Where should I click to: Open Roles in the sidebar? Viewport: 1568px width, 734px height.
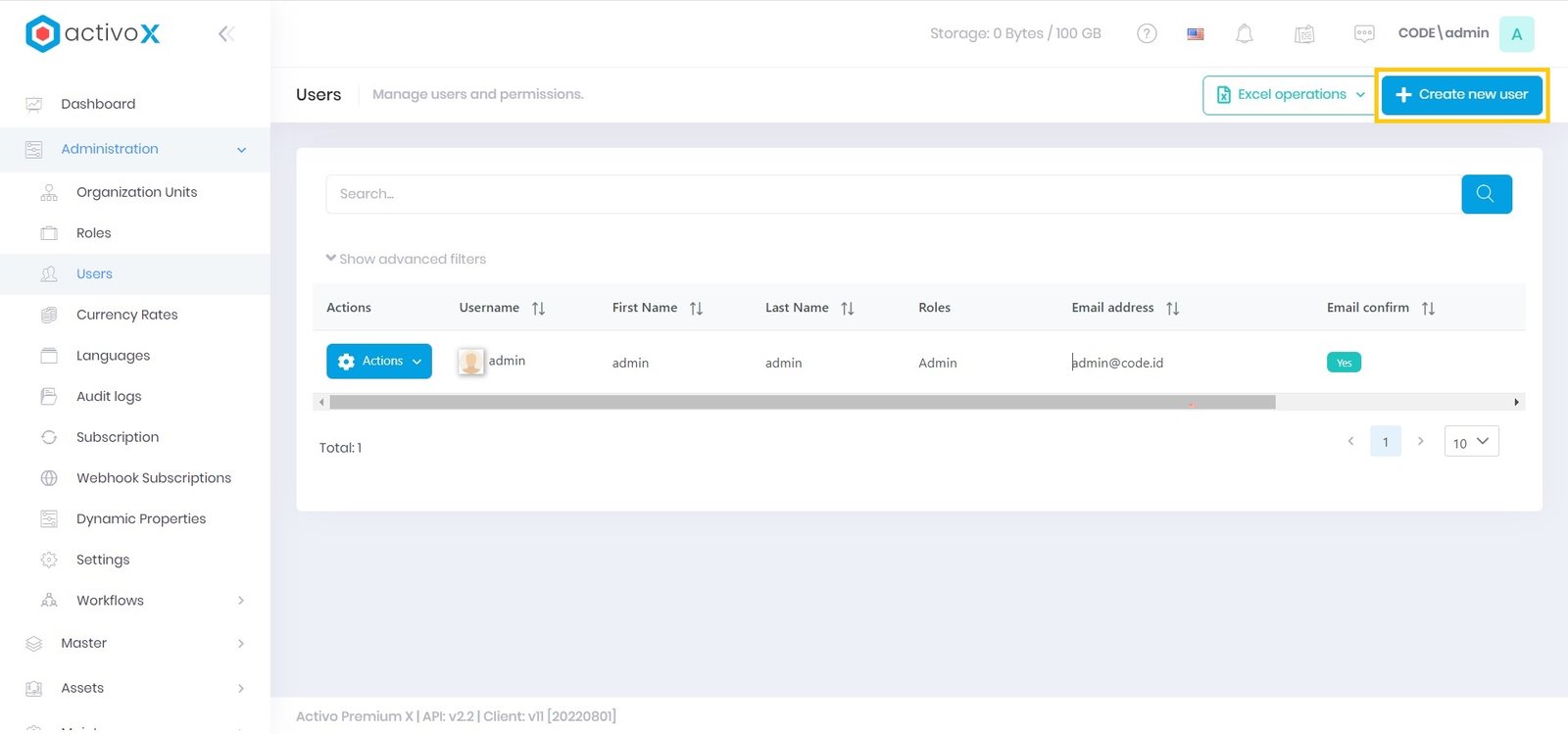94,233
